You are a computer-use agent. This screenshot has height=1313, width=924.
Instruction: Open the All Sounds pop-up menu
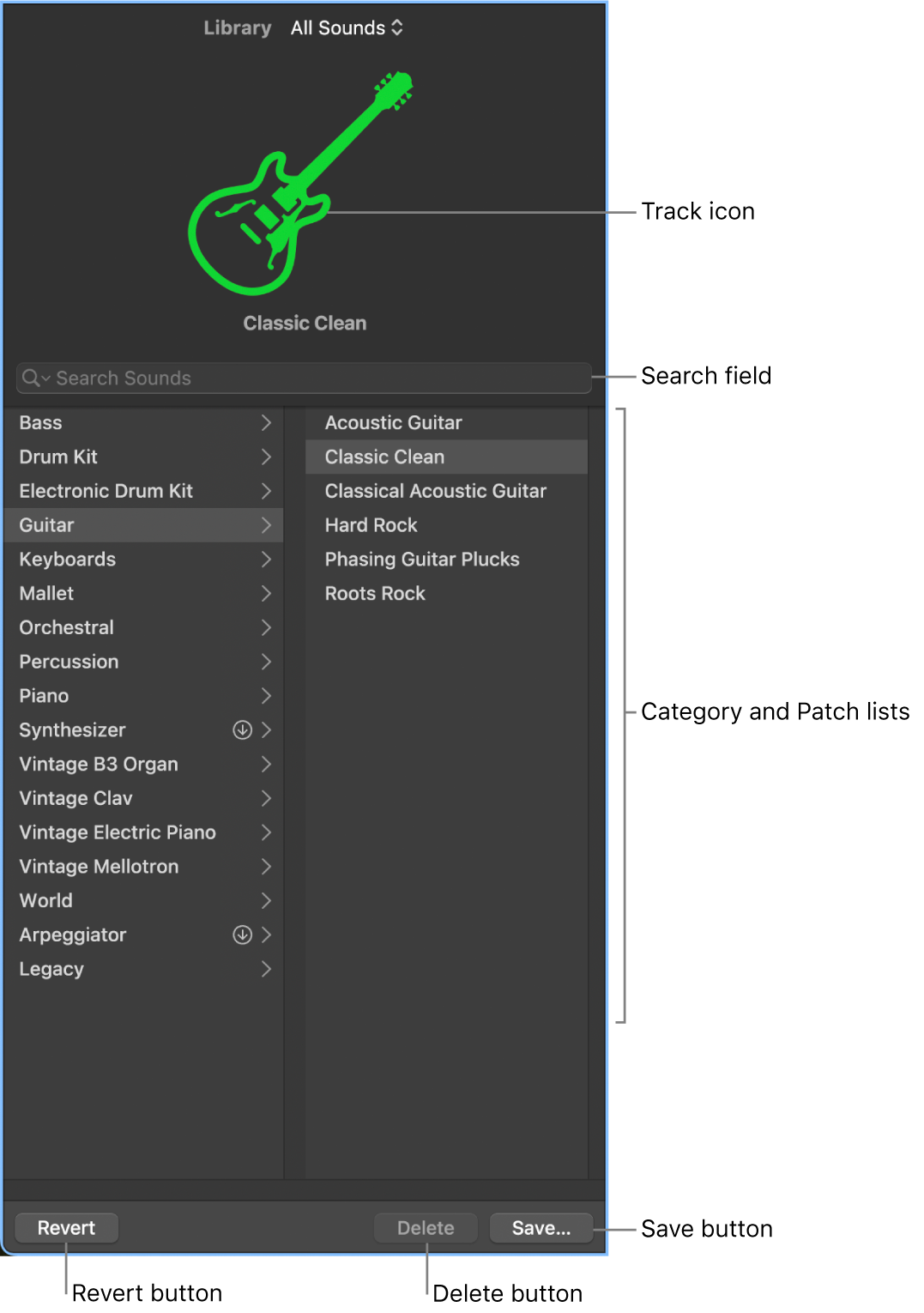[x=346, y=27]
